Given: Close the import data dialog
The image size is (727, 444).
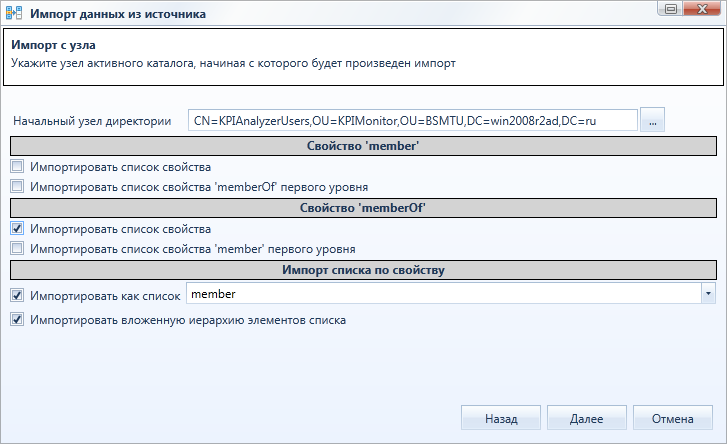Looking at the screenshot, I should [x=702, y=9].
